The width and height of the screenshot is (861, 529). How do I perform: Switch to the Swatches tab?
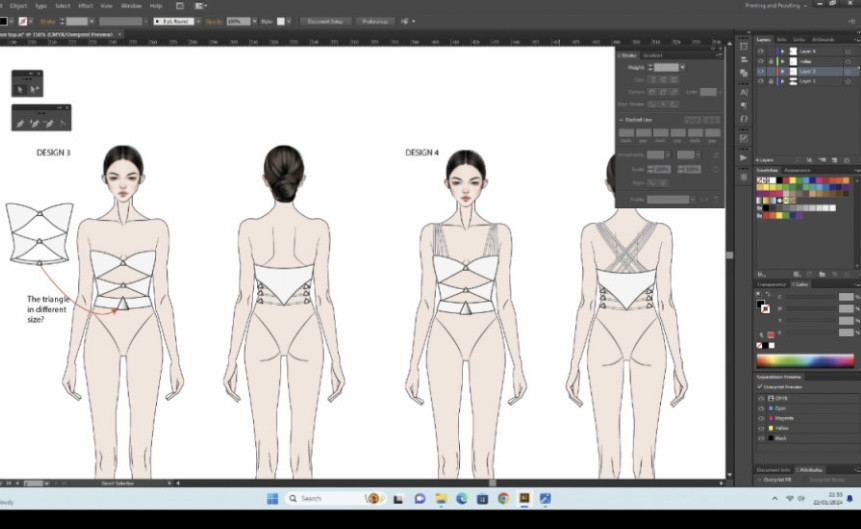[x=768, y=170]
